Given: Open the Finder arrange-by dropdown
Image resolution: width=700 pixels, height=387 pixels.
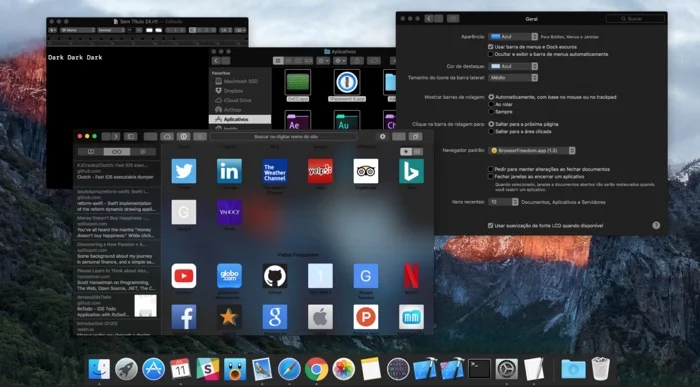Looking at the screenshot, I should tap(323, 61).
